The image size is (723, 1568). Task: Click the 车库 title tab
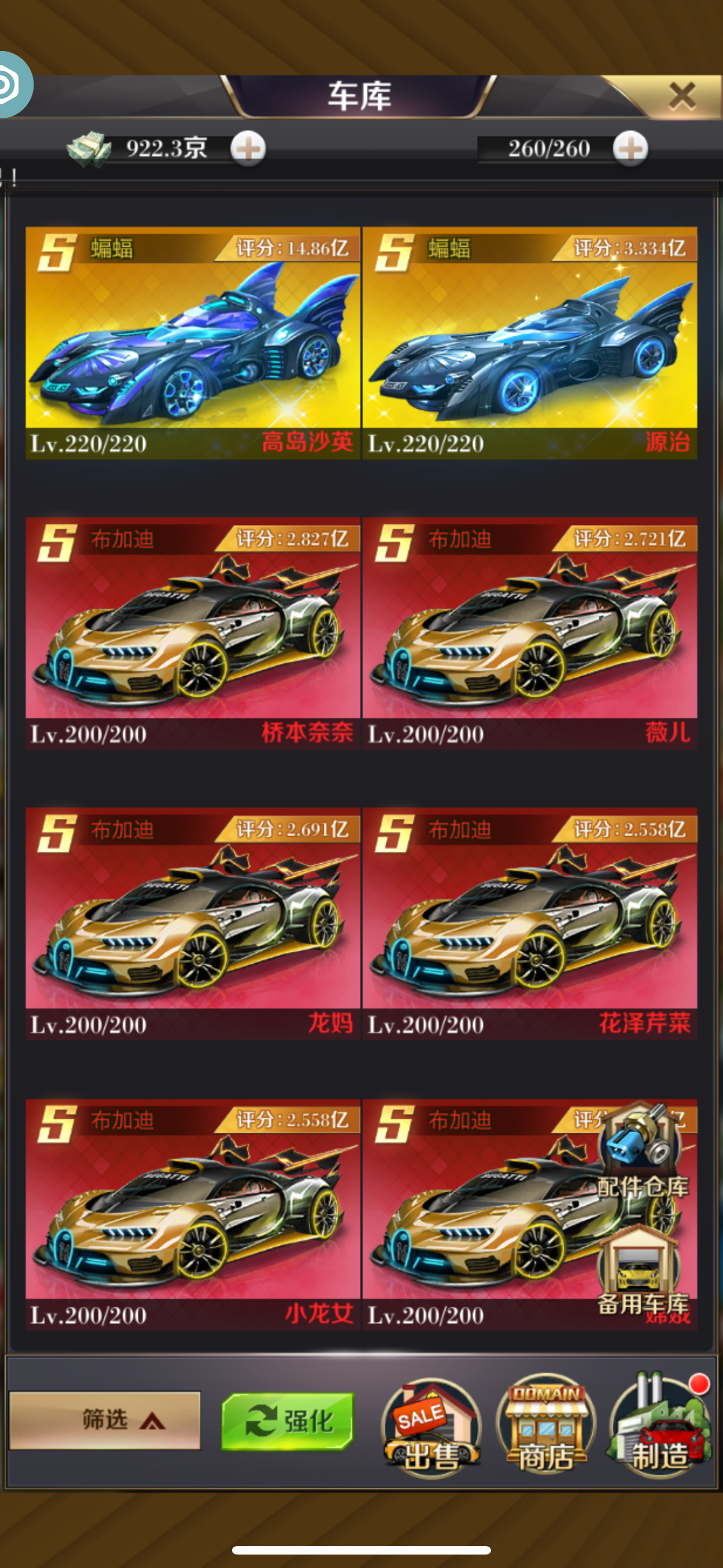click(x=359, y=95)
